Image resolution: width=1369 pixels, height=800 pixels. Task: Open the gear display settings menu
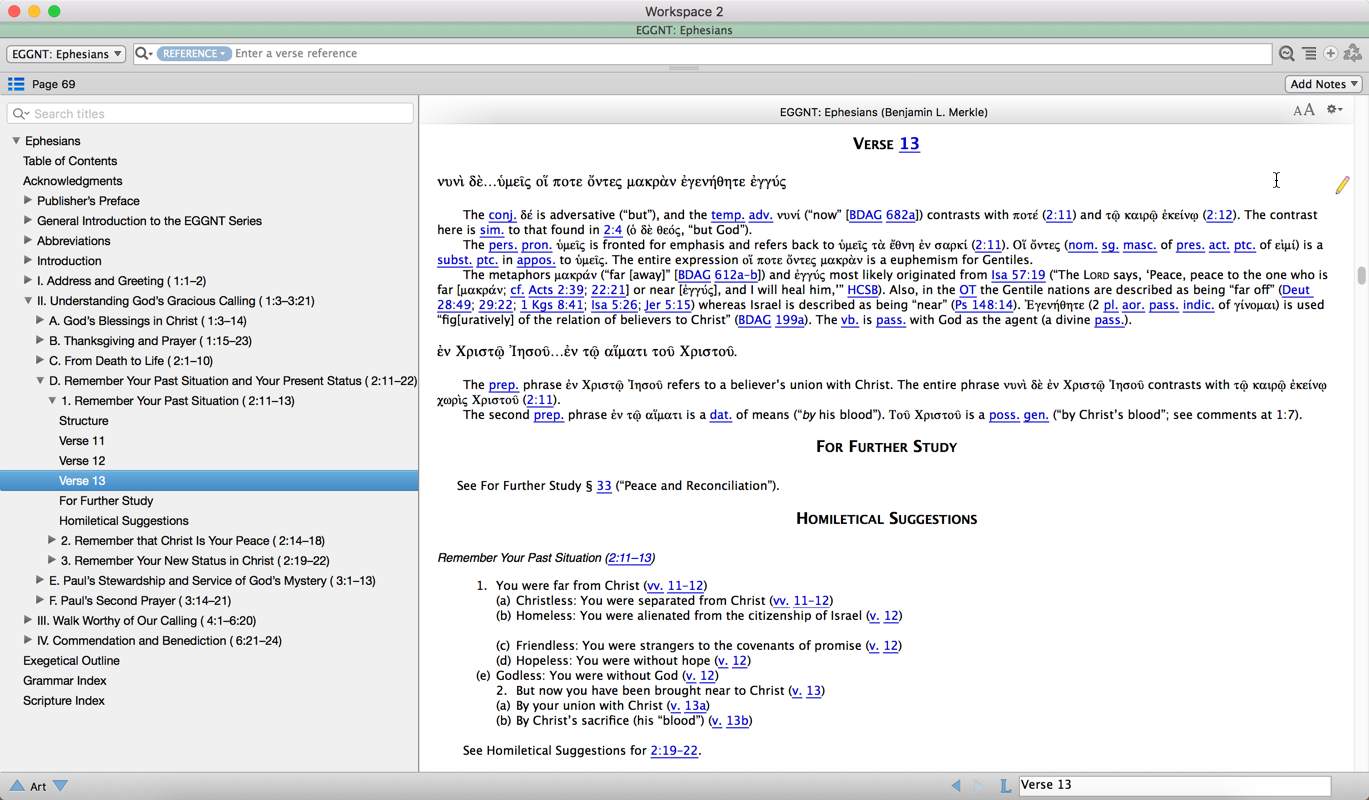(x=1334, y=110)
